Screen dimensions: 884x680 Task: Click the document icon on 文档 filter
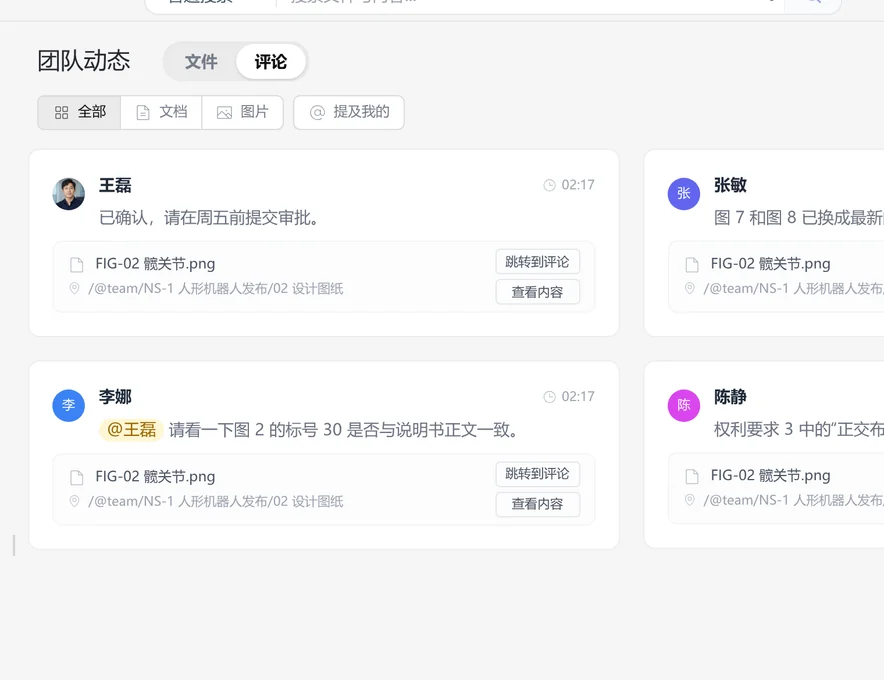pos(143,113)
